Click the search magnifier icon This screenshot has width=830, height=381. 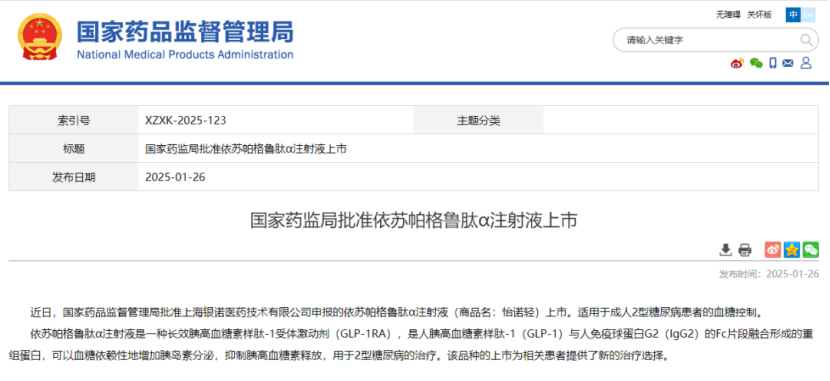pos(806,40)
